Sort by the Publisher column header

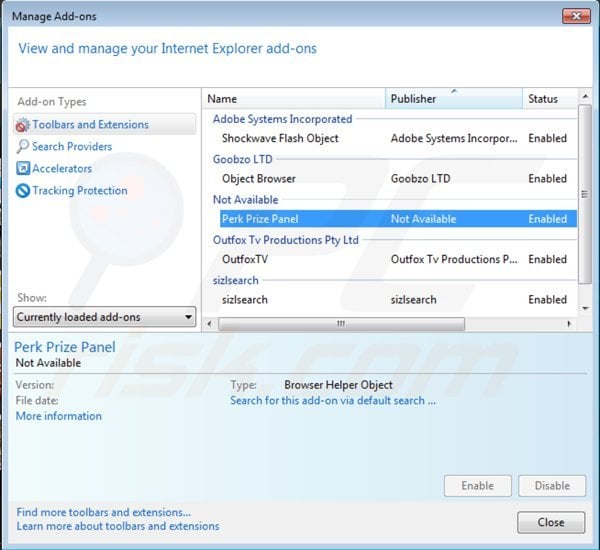tap(454, 99)
